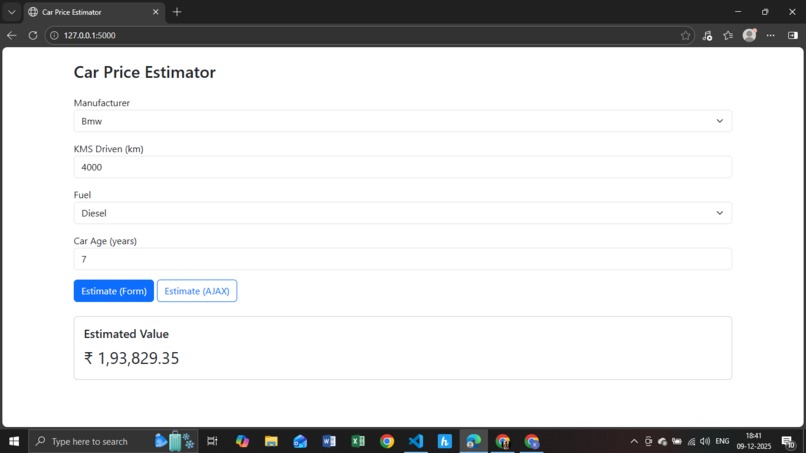This screenshot has height=453, width=806.
Task: Go back with the browser back arrow
Action: [x=11, y=35]
